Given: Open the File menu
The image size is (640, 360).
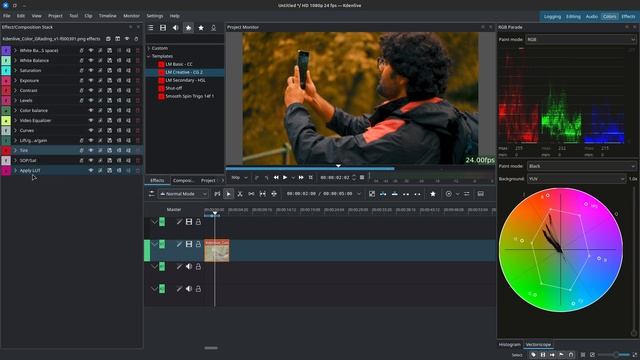Looking at the screenshot, I should coord(7,16).
